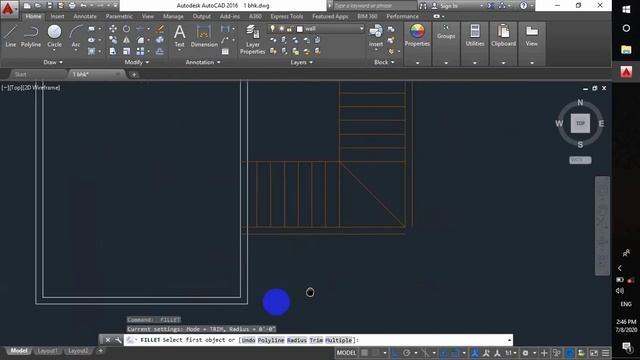
Task: Click the Save icon in quick access toolbar
Action: pyautogui.click(x=50, y=6)
